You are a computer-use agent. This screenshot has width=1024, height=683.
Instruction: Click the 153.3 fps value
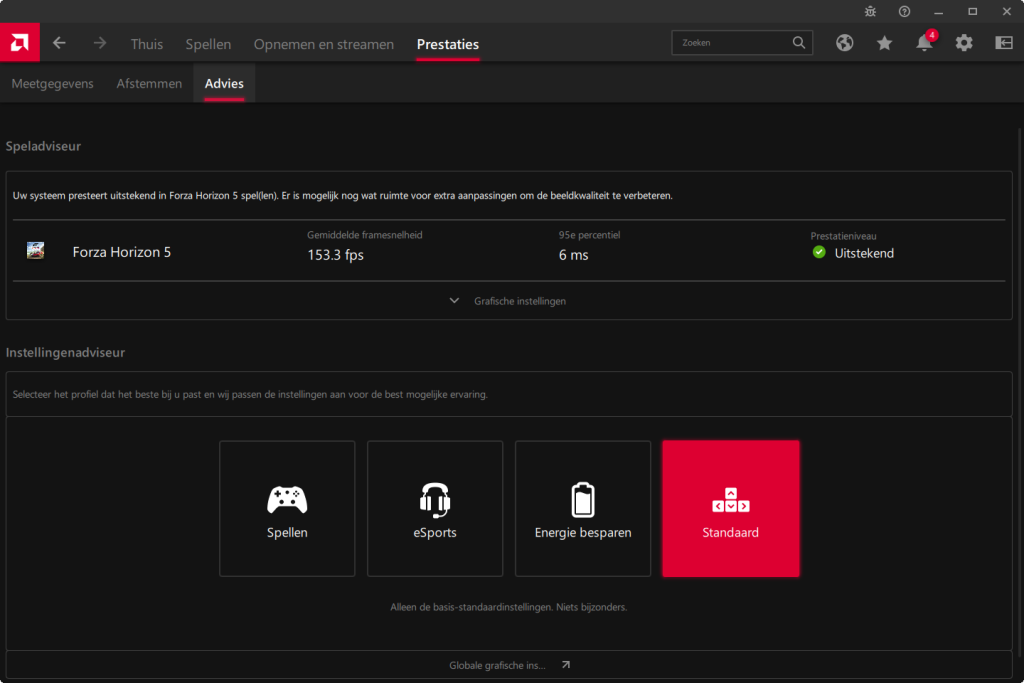coord(336,255)
